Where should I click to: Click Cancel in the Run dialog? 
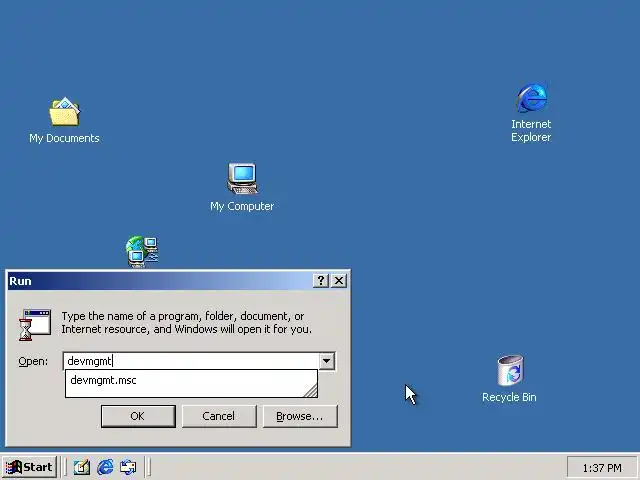click(219, 416)
